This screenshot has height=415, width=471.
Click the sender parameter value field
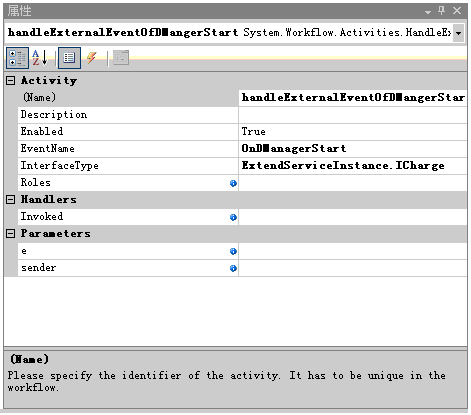tap(353, 268)
